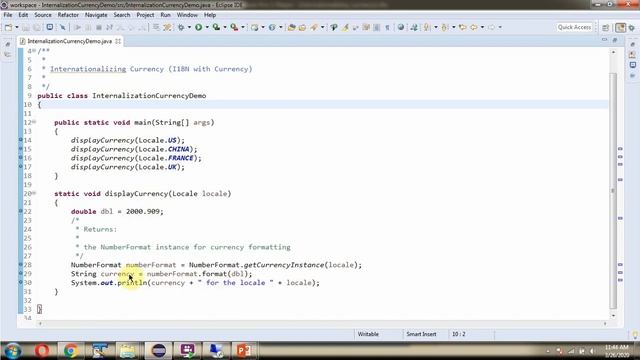Viewport: 640px width, 360px height.
Task: Click the New Java Class icon
Action: pos(272,27)
